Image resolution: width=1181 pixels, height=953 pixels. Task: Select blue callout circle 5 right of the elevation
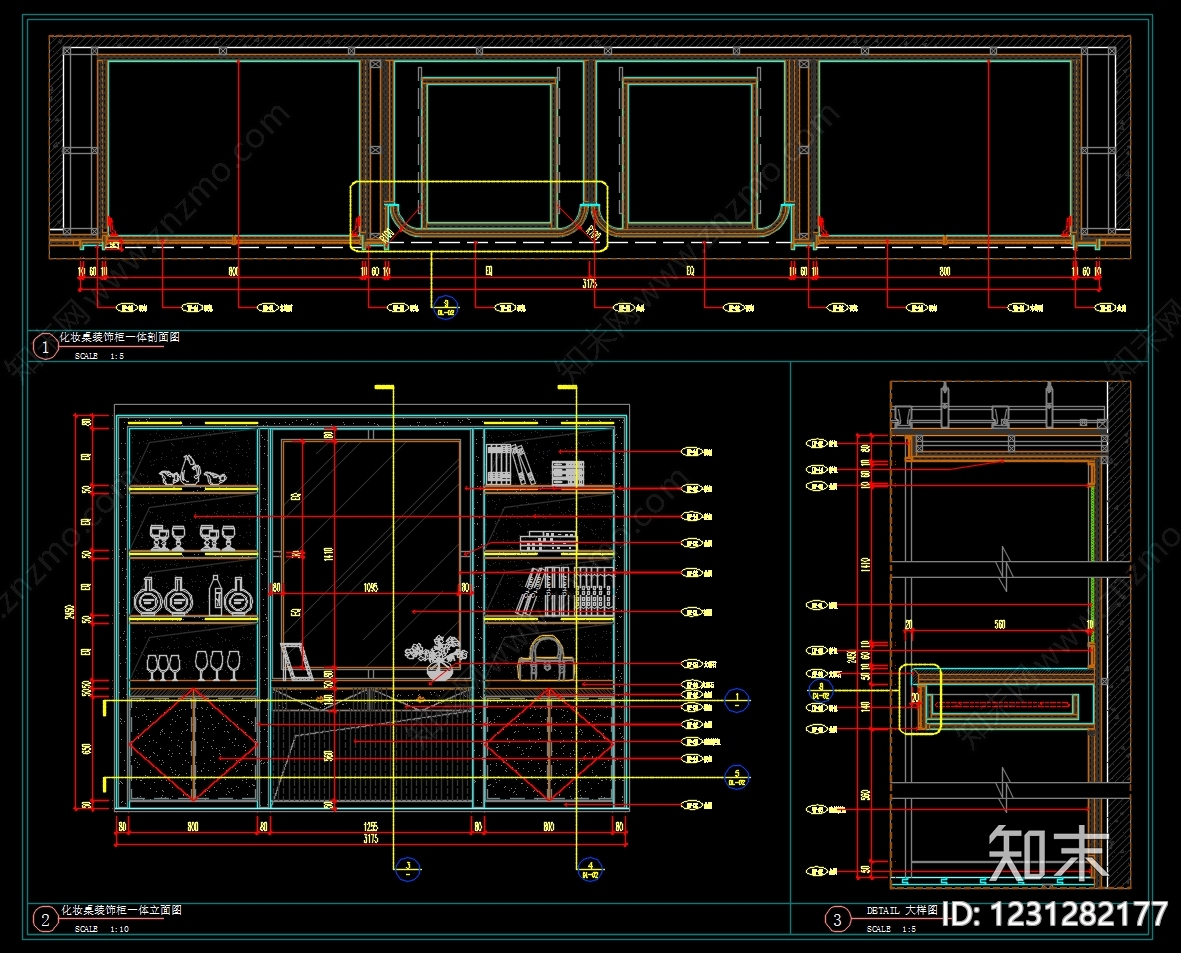click(737, 777)
